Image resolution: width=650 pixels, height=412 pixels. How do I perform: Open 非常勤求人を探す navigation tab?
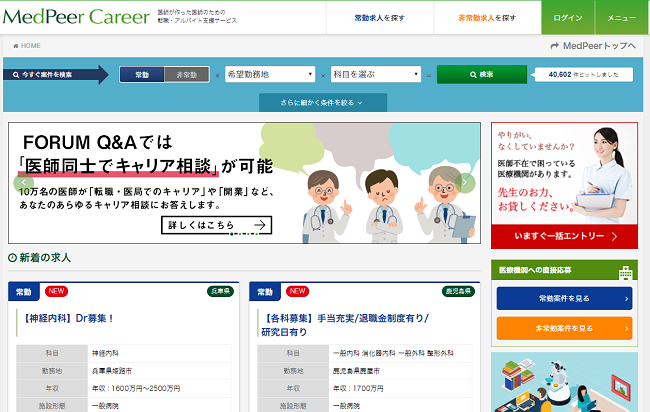click(x=488, y=18)
